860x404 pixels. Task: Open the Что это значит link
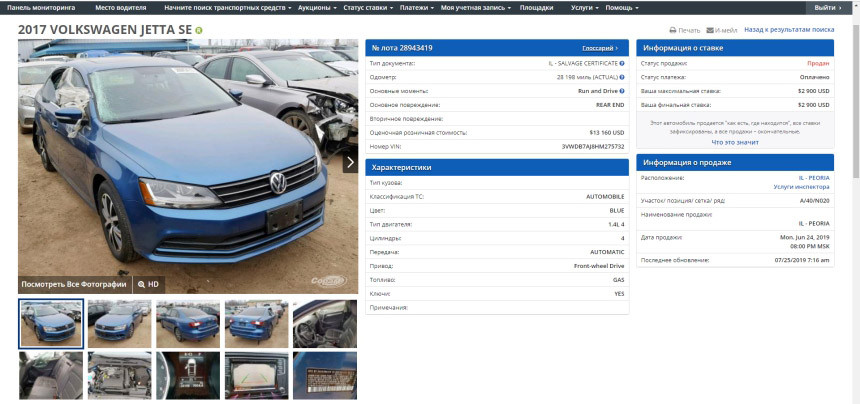(735, 142)
